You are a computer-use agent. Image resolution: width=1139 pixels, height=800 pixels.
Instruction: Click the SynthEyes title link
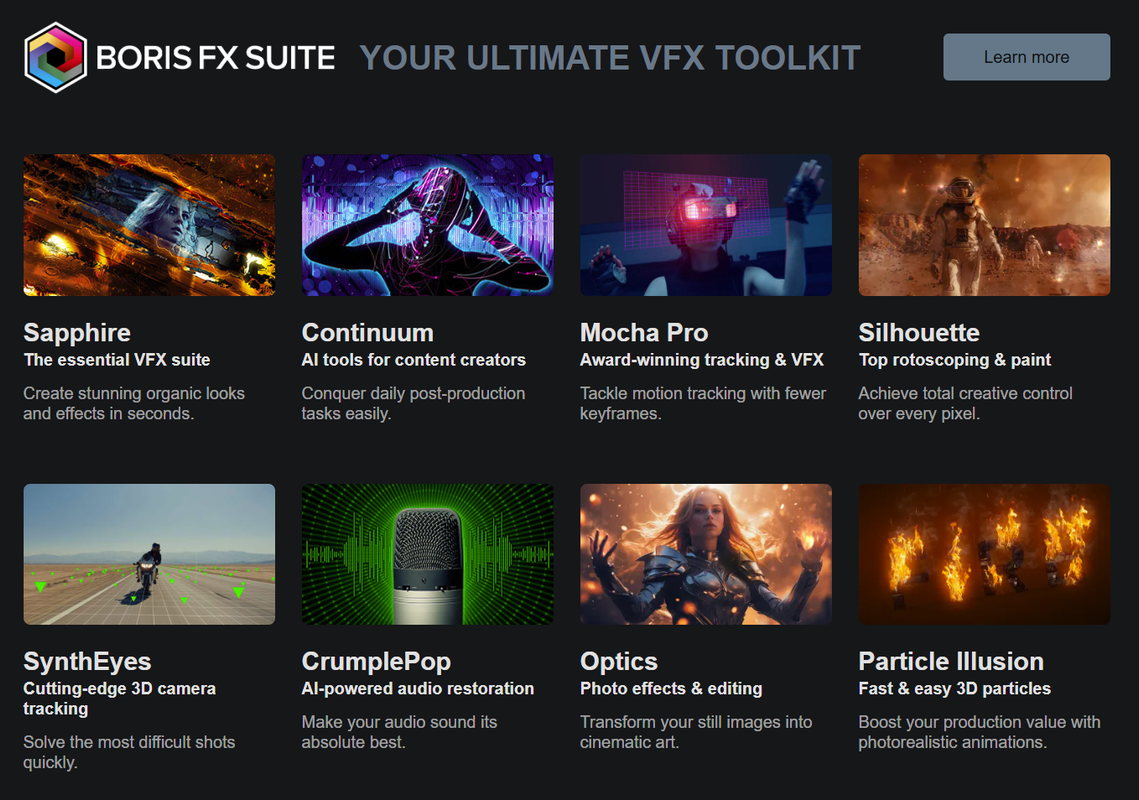[87, 662]
